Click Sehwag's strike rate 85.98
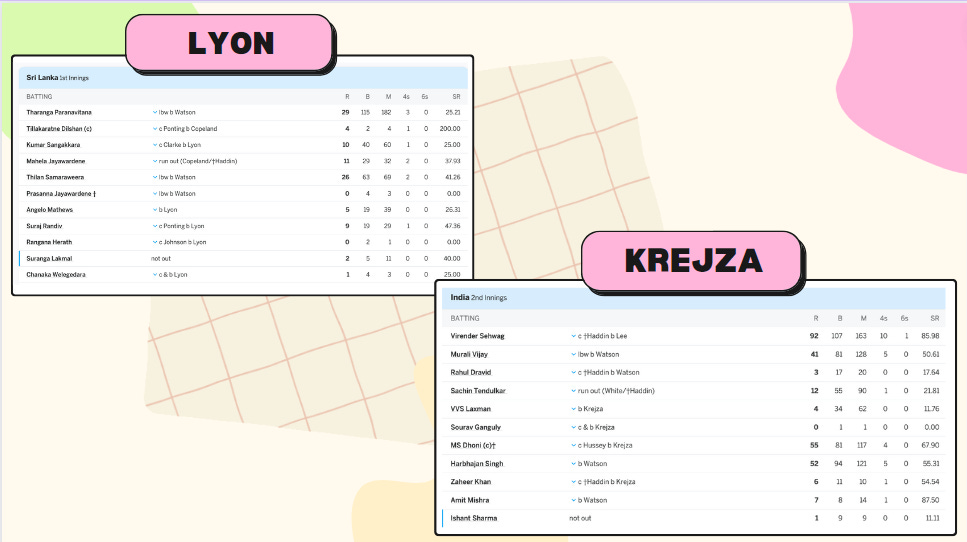 coord(930,336)
